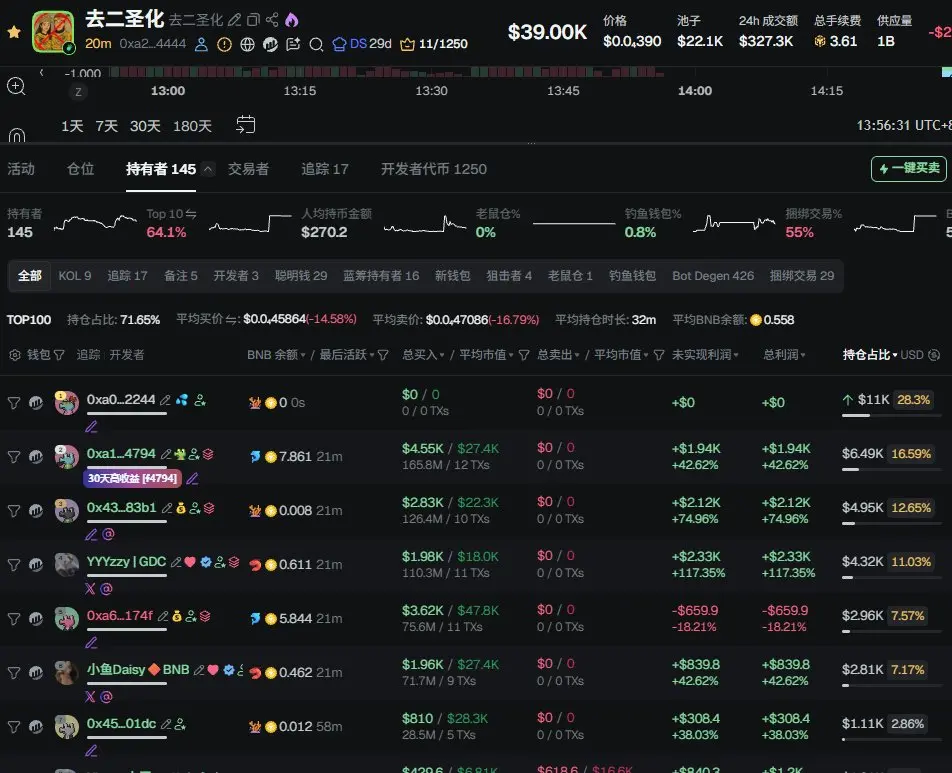Select the 30天 chart range
The image size is (952, 773).
tap(145, 126)
